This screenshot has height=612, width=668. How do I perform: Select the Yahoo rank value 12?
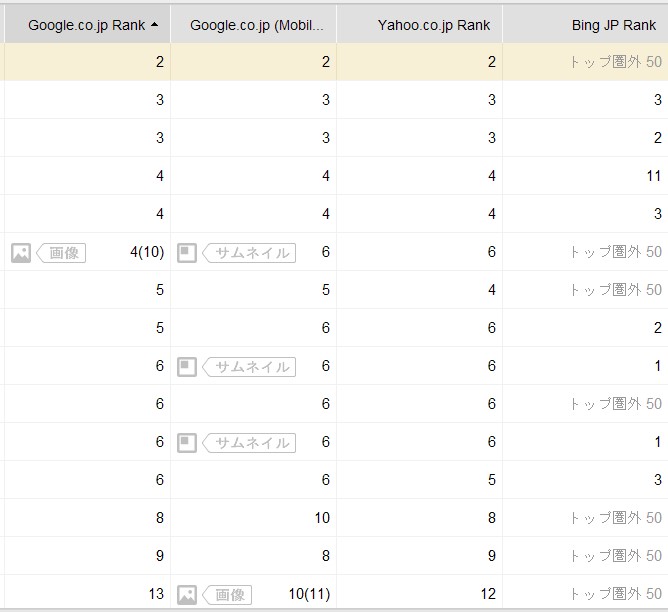click(x=488, y=594)
